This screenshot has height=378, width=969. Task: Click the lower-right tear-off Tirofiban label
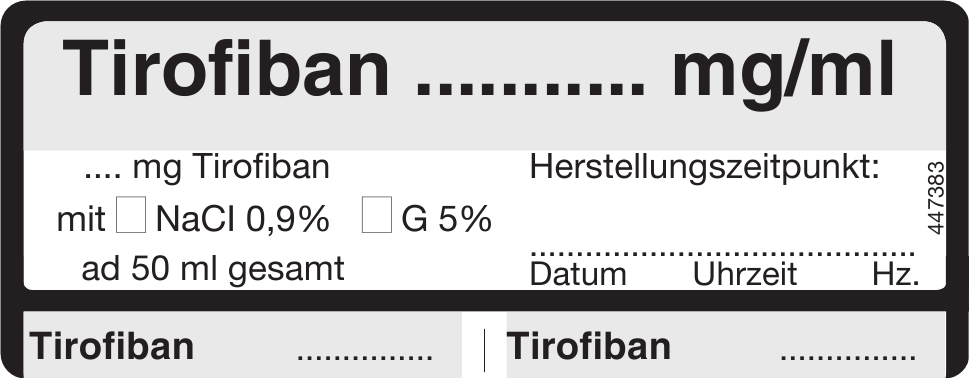pyautogui.click(x=588, y=346)
